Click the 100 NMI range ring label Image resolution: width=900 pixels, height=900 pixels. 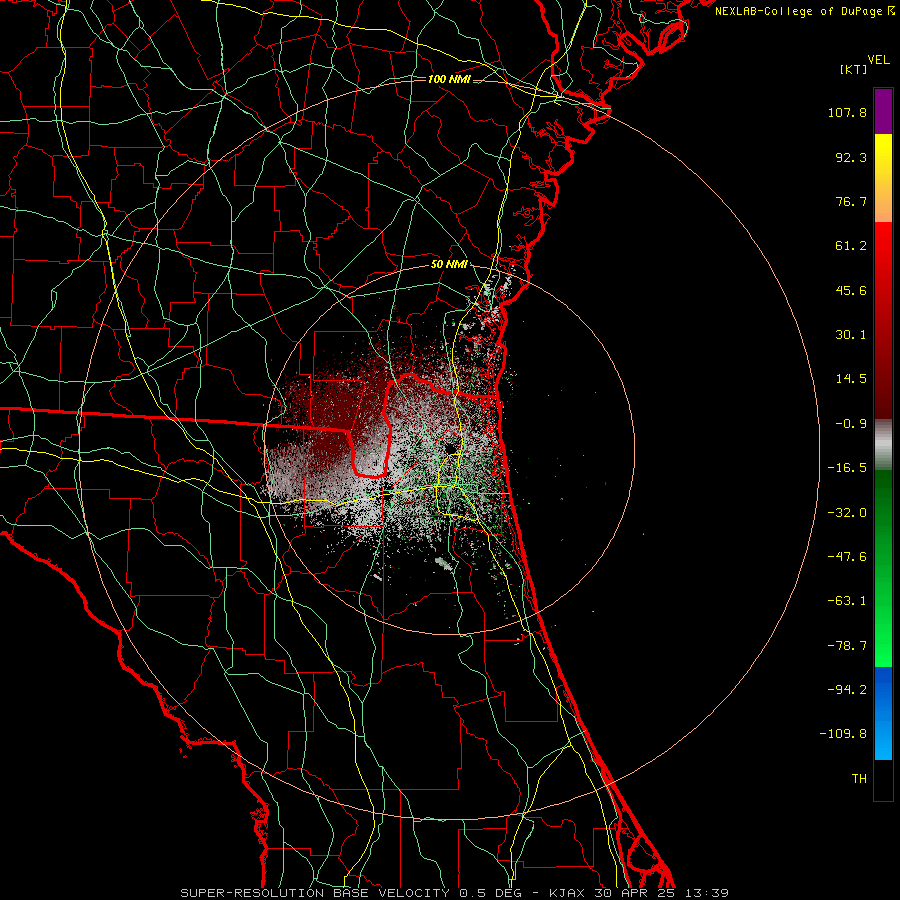click(x=449, y=79)
